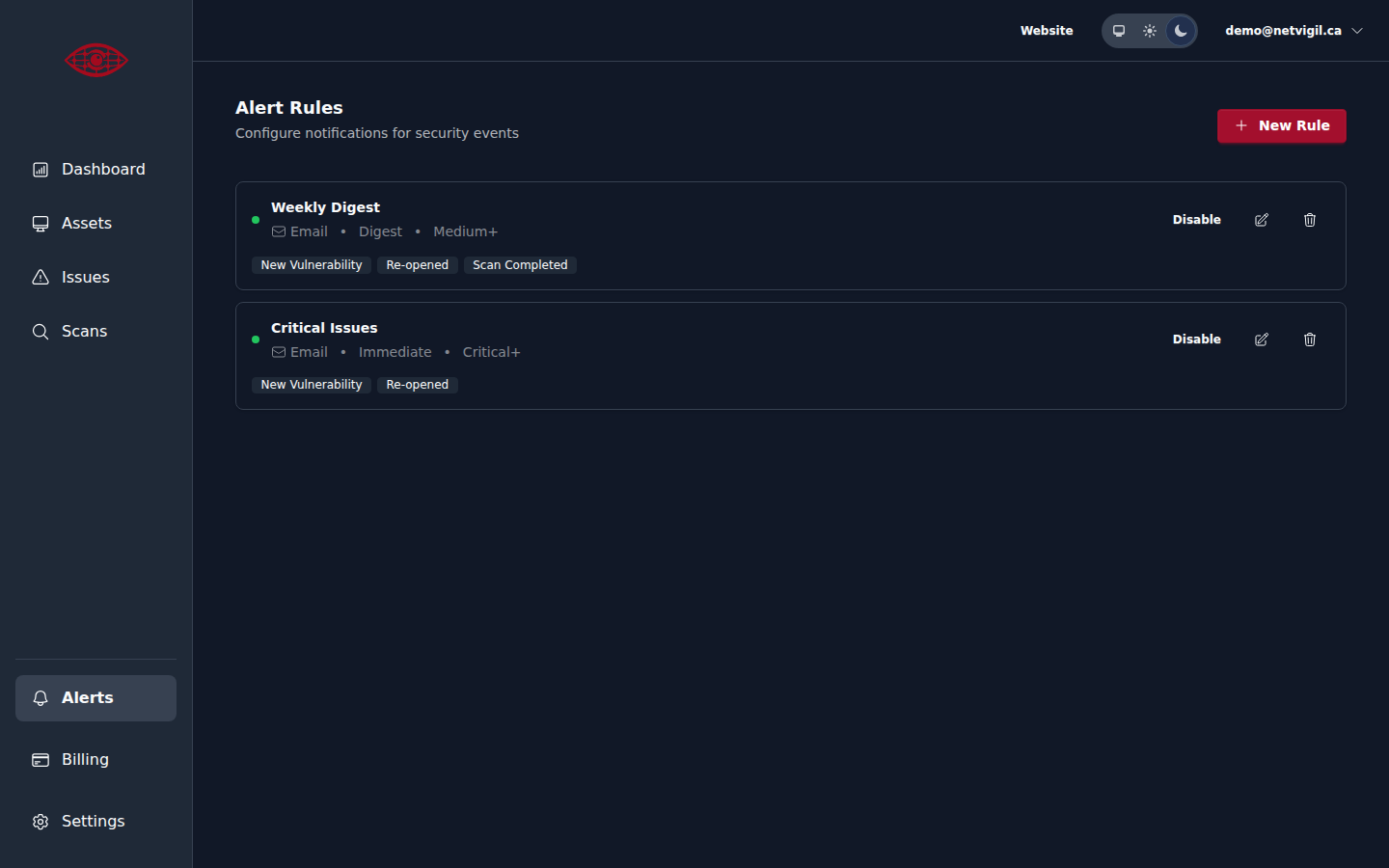Click Re-opened tag in Weekly Digest

click(418, 265)
